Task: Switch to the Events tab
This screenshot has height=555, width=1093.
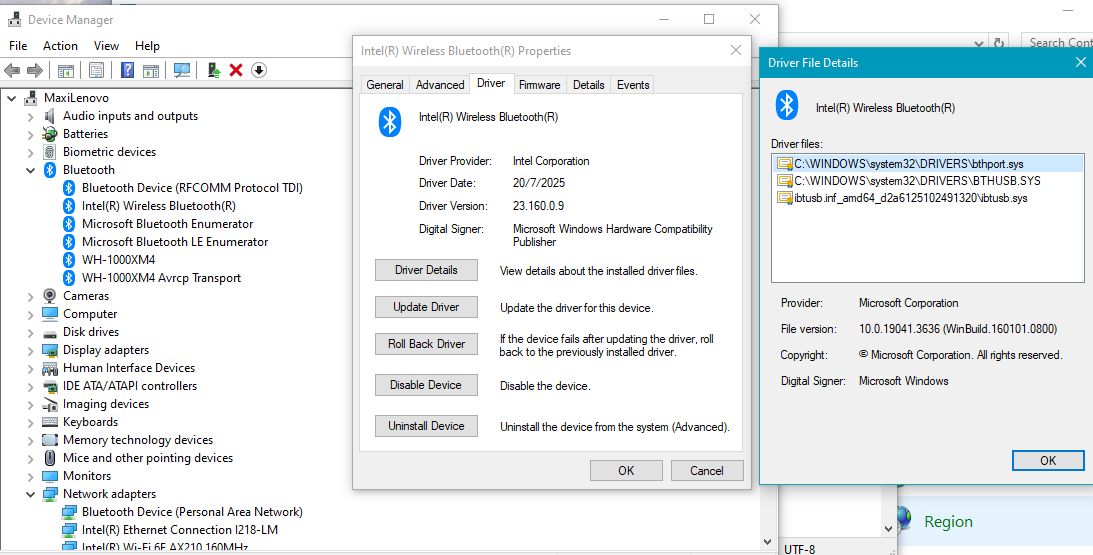Action: pyautogui.click(x=633, y=84)
